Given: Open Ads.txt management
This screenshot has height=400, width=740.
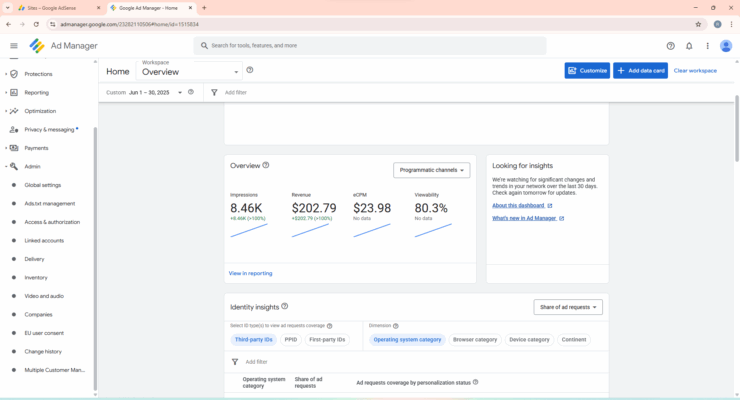Looking at the screenshot, I should click(50, 203).
